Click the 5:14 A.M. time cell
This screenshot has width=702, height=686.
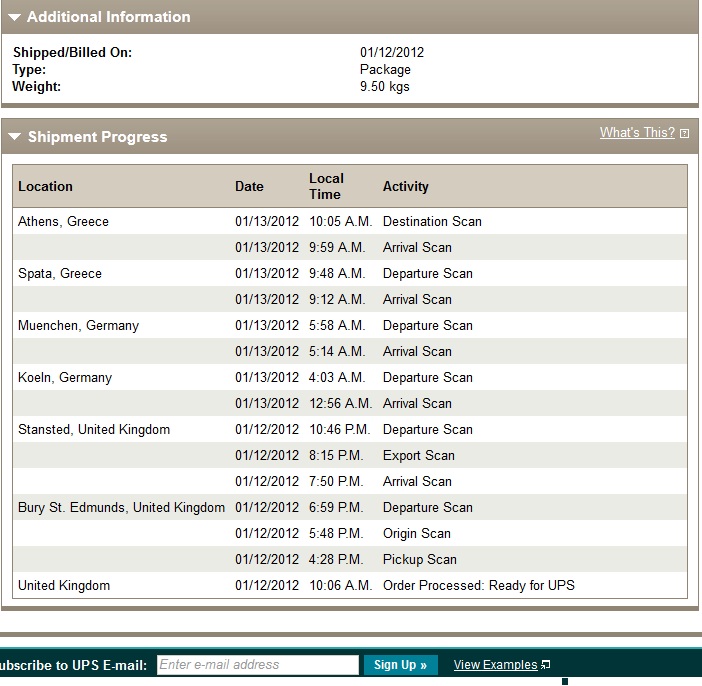(337, 351)
